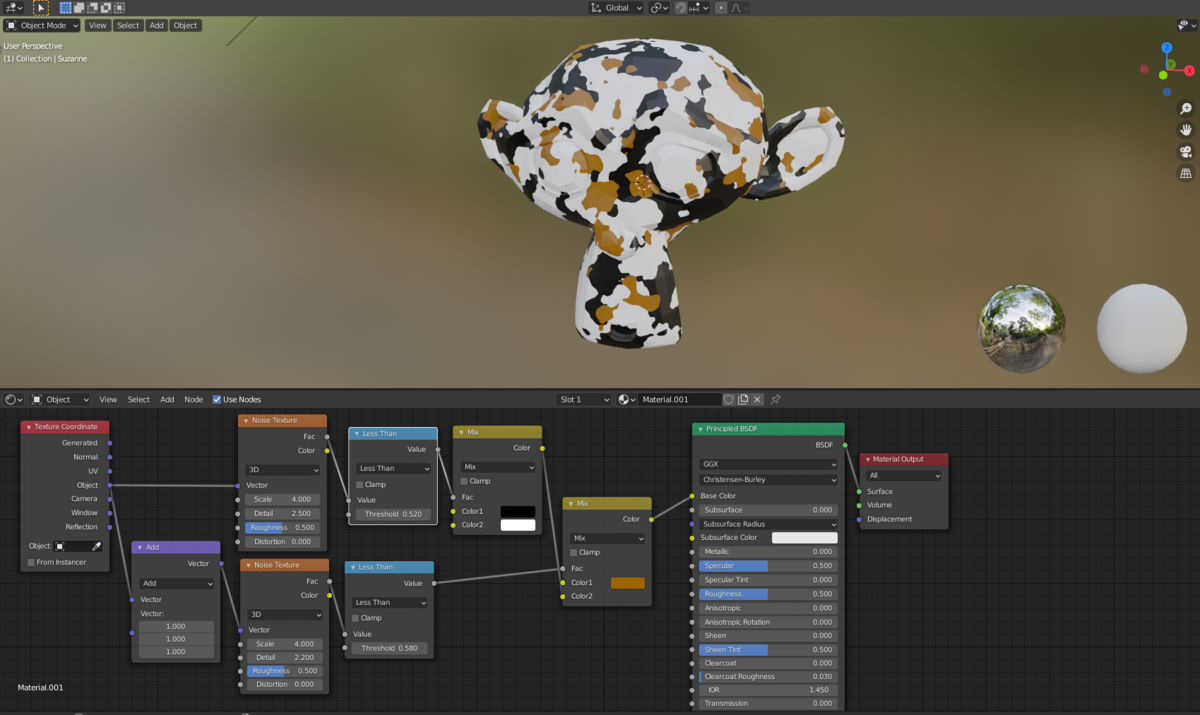
Task: Open the node editor type menu
Action: [x=14, y=399]
